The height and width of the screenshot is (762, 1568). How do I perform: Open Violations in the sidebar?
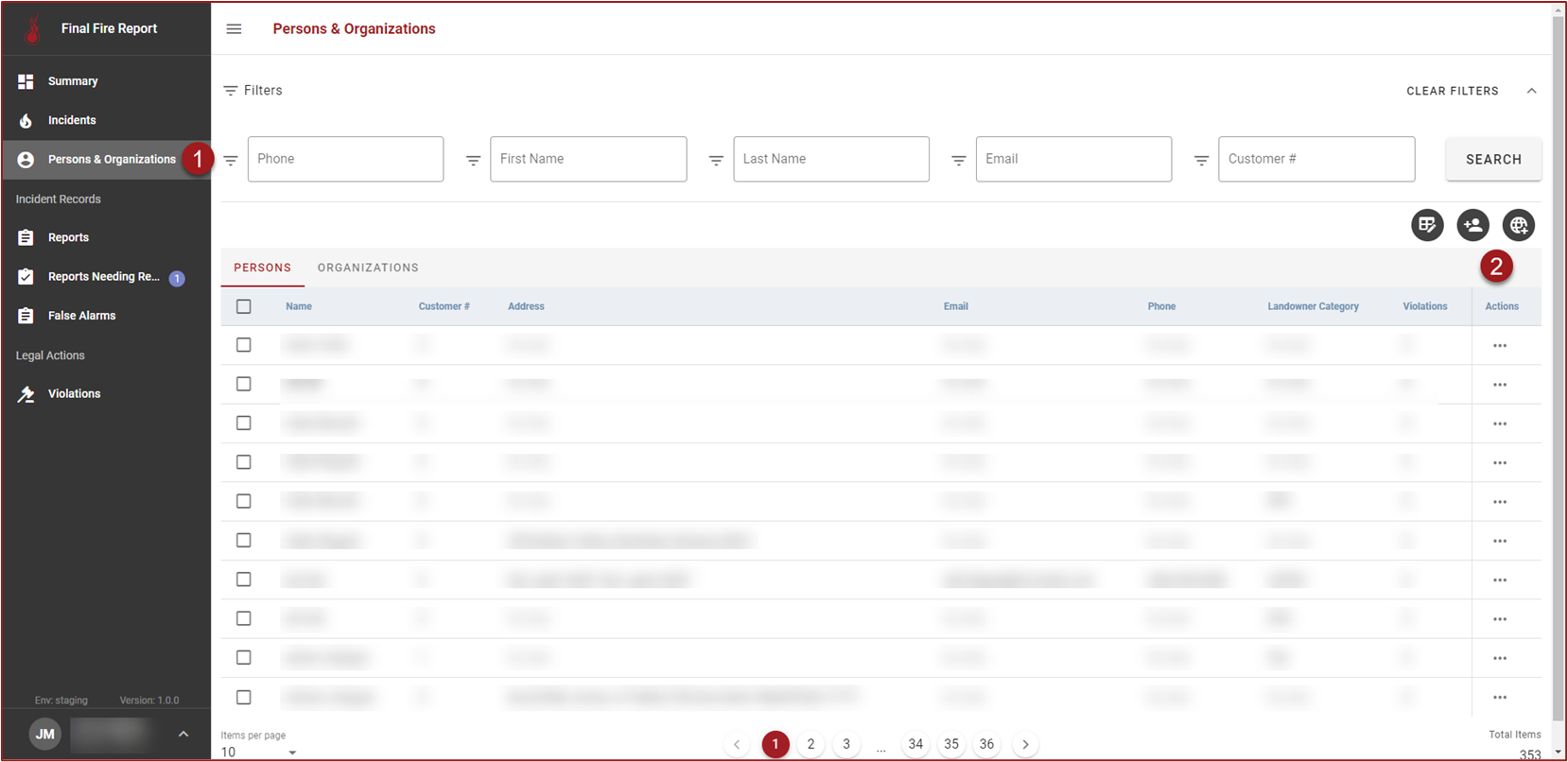pyautogui.click(x=74, y=394)
